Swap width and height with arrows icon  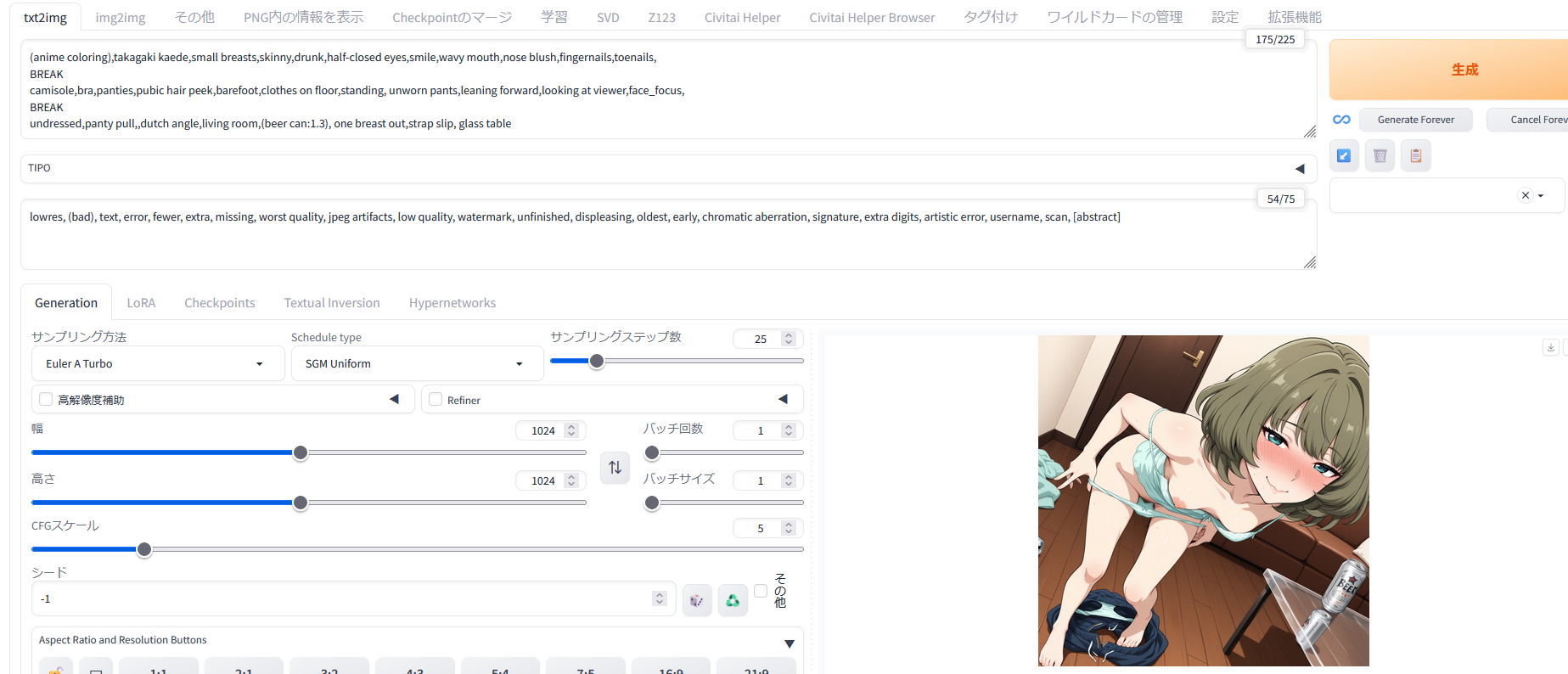[615, 468]
